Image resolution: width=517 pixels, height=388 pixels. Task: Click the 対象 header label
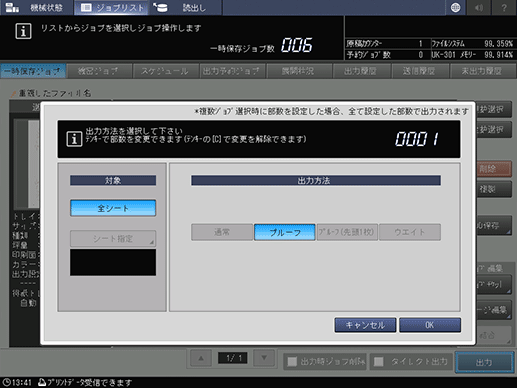(x=113, y=180)
